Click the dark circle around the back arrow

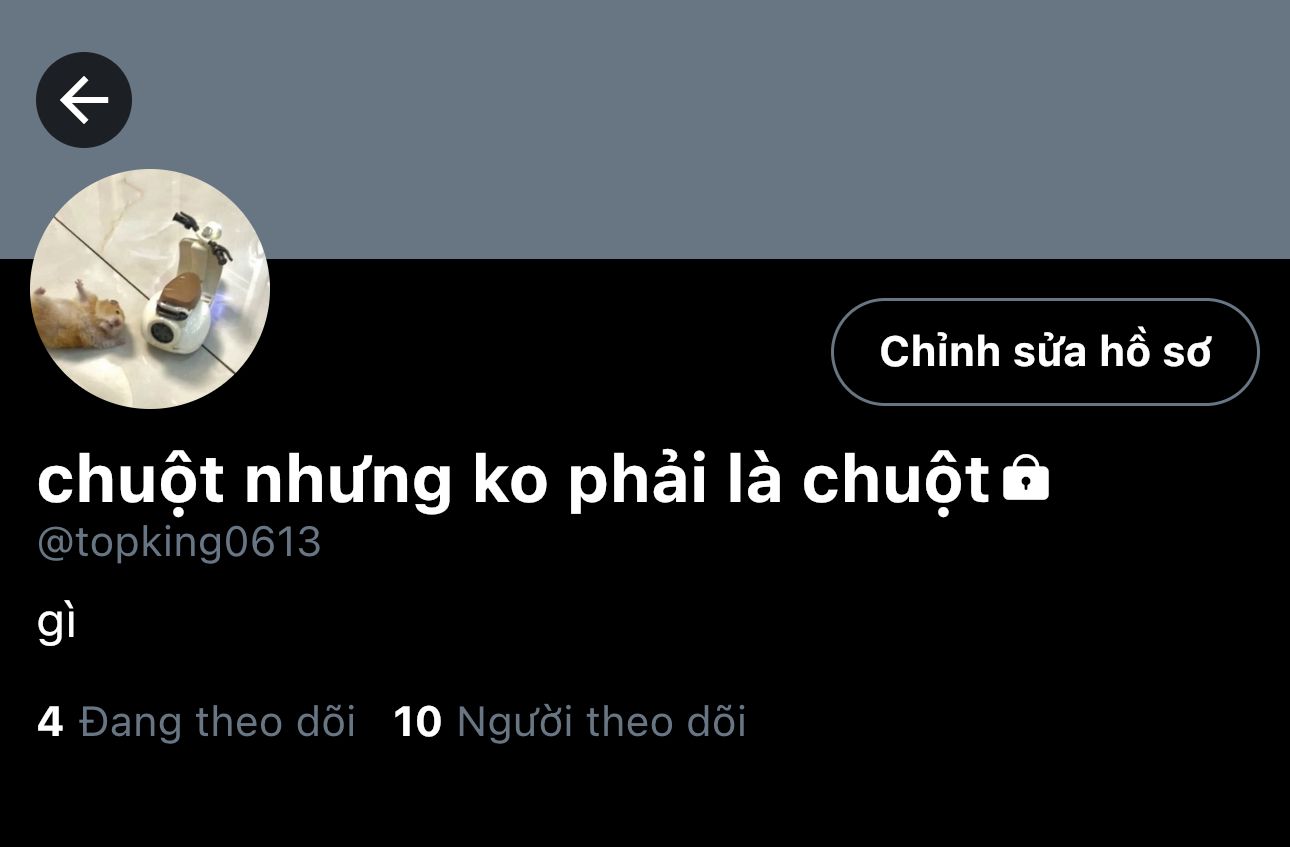(84, 100)
